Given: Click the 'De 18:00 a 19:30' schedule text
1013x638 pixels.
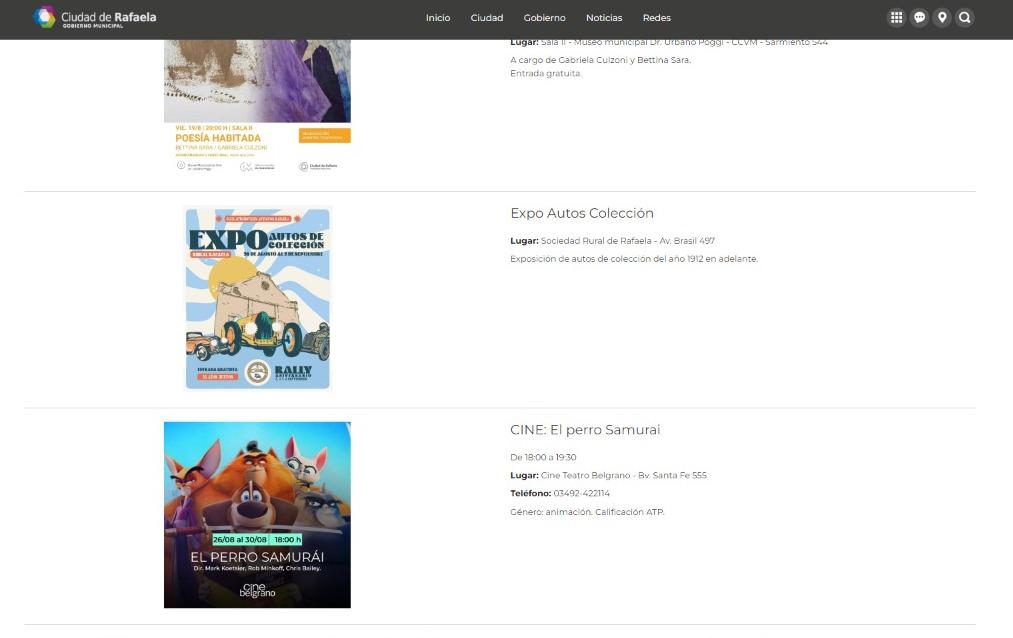Looking at the screenshot, I should [x=543, y=457].
